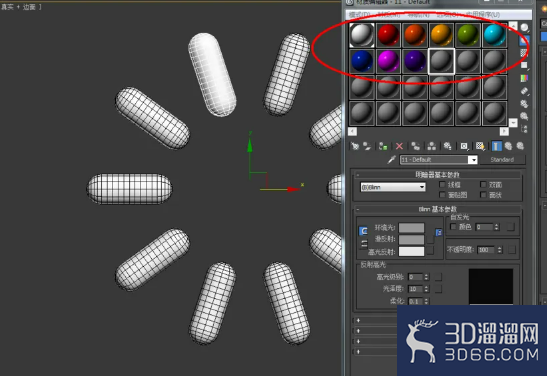
Task: Pick material from object with eyedropper
Action: point(392,160)
